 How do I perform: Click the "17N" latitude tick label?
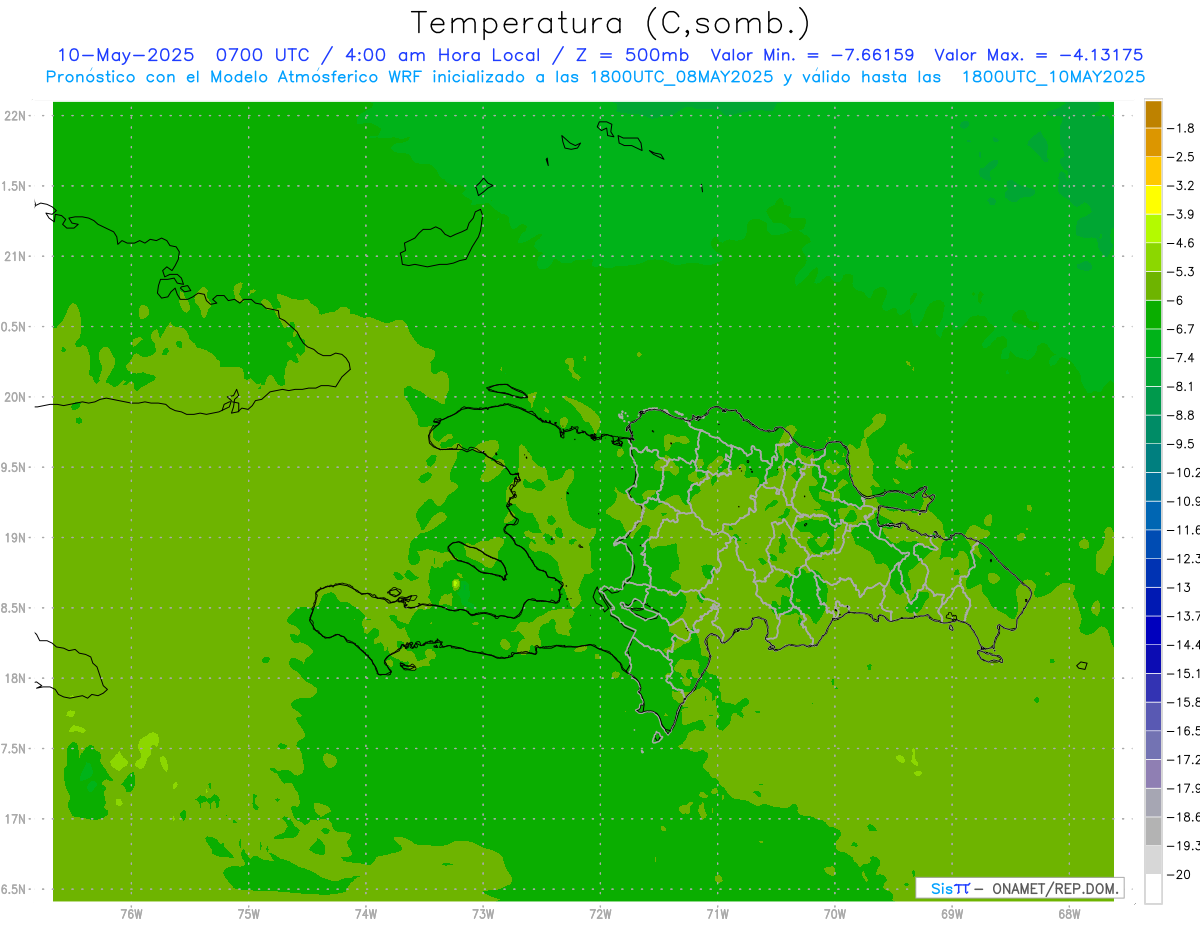[17, 820]
